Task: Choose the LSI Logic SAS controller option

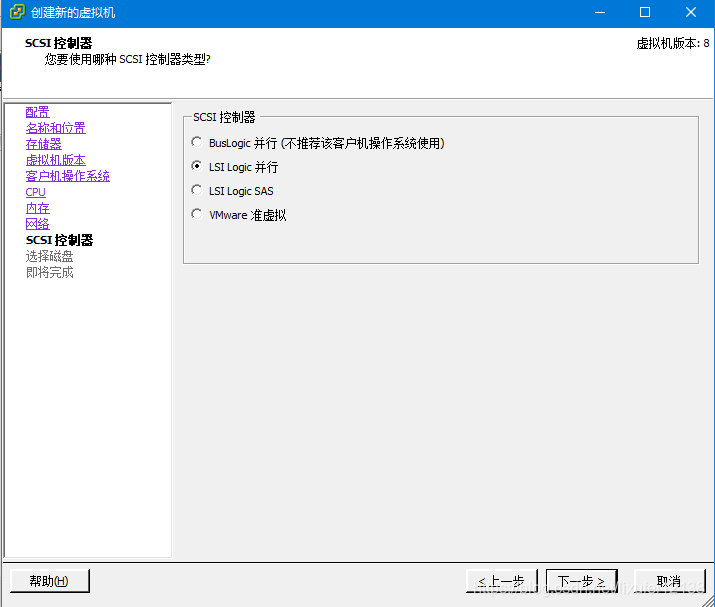Action: coord(197,190)
